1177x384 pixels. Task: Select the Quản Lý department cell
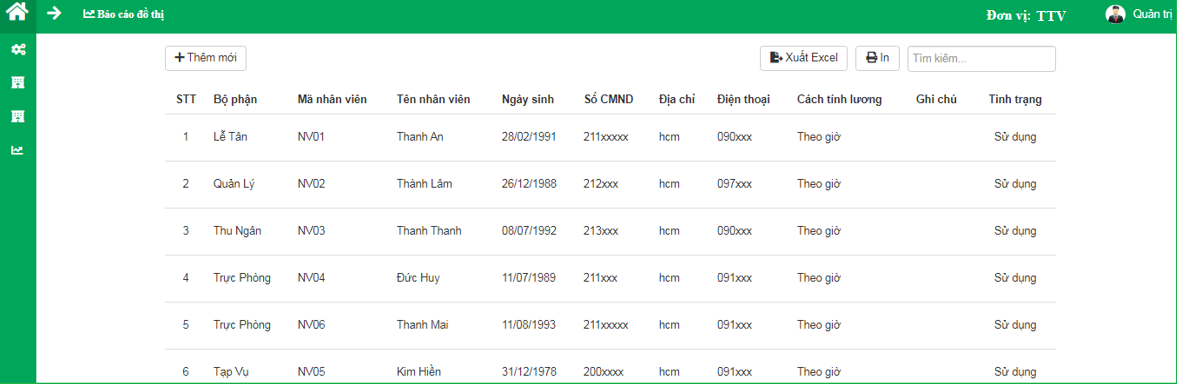coord(234,184)
